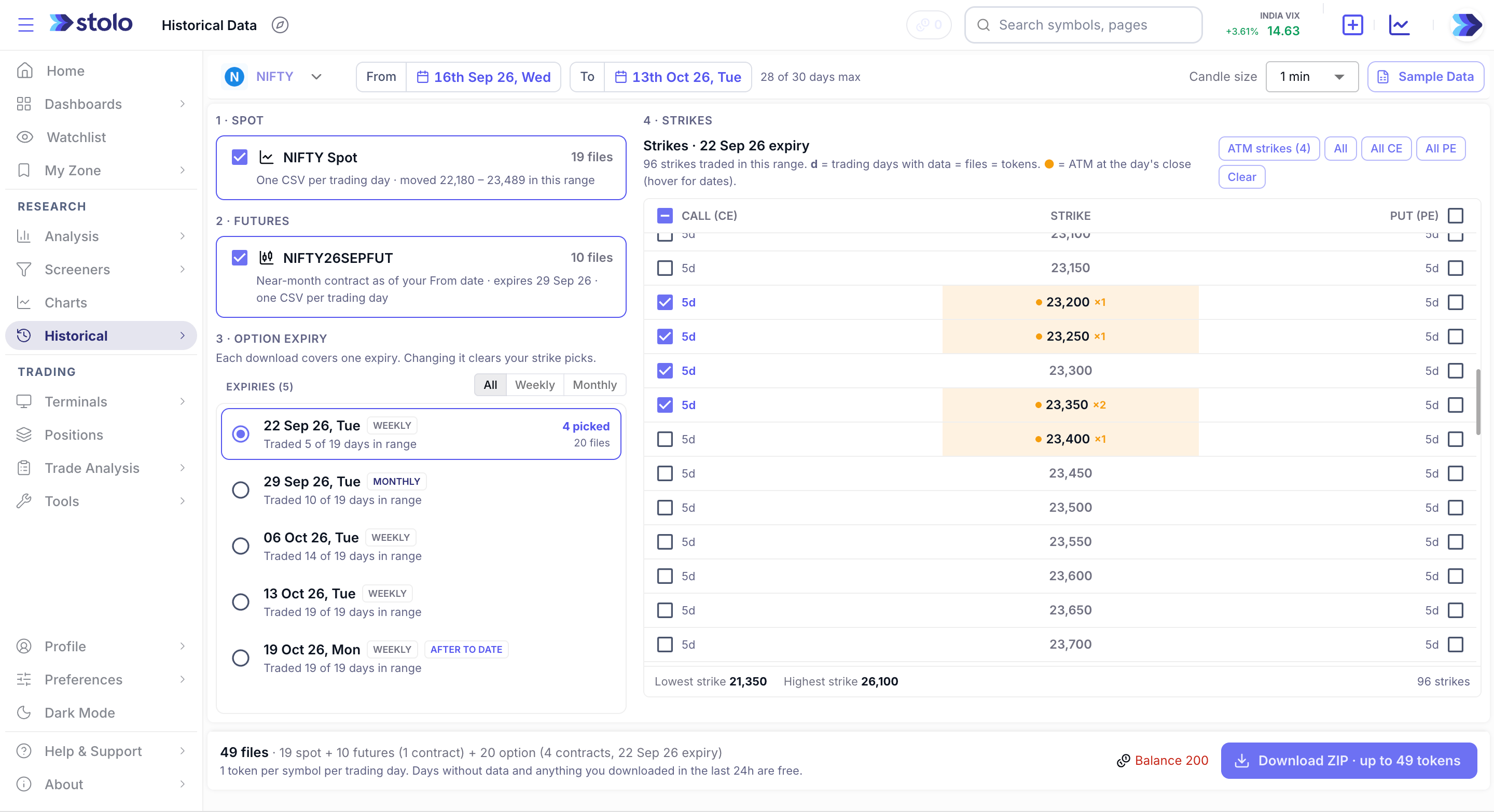Click calendar icon in To date

(620, 77)
